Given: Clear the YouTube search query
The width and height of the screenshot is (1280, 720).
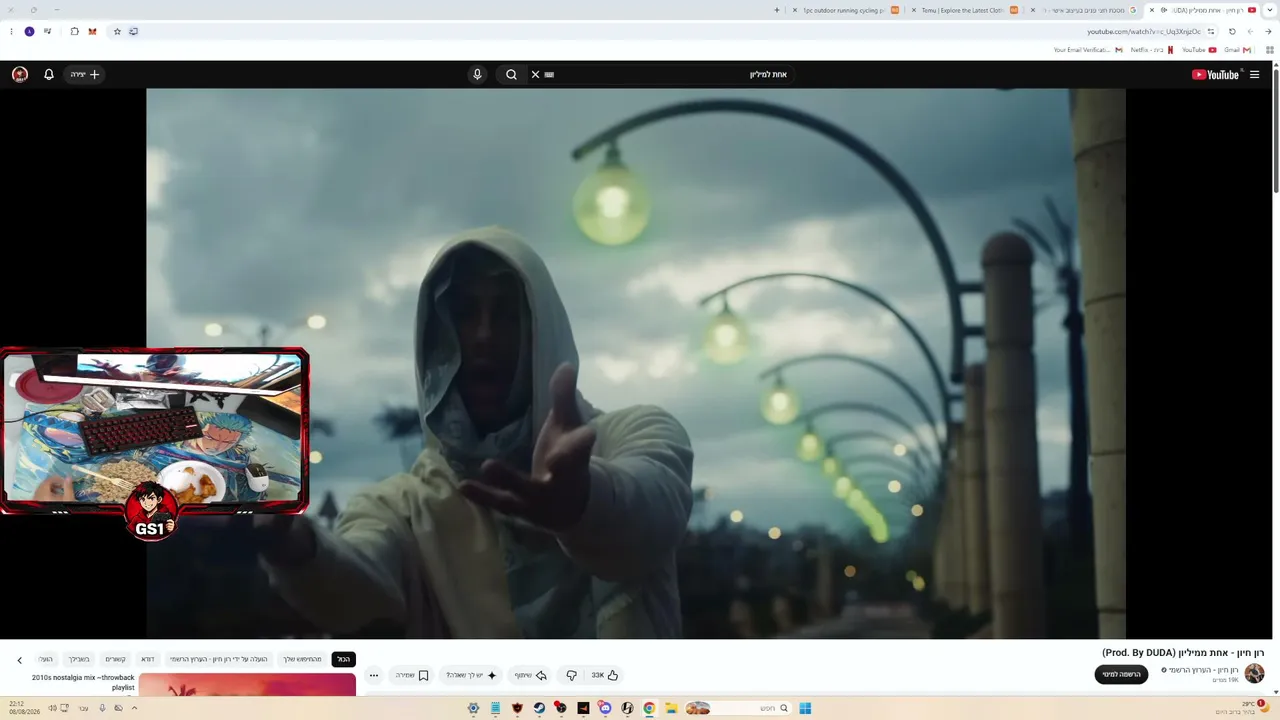Looking at the screenshot, I should coord(535,74).
